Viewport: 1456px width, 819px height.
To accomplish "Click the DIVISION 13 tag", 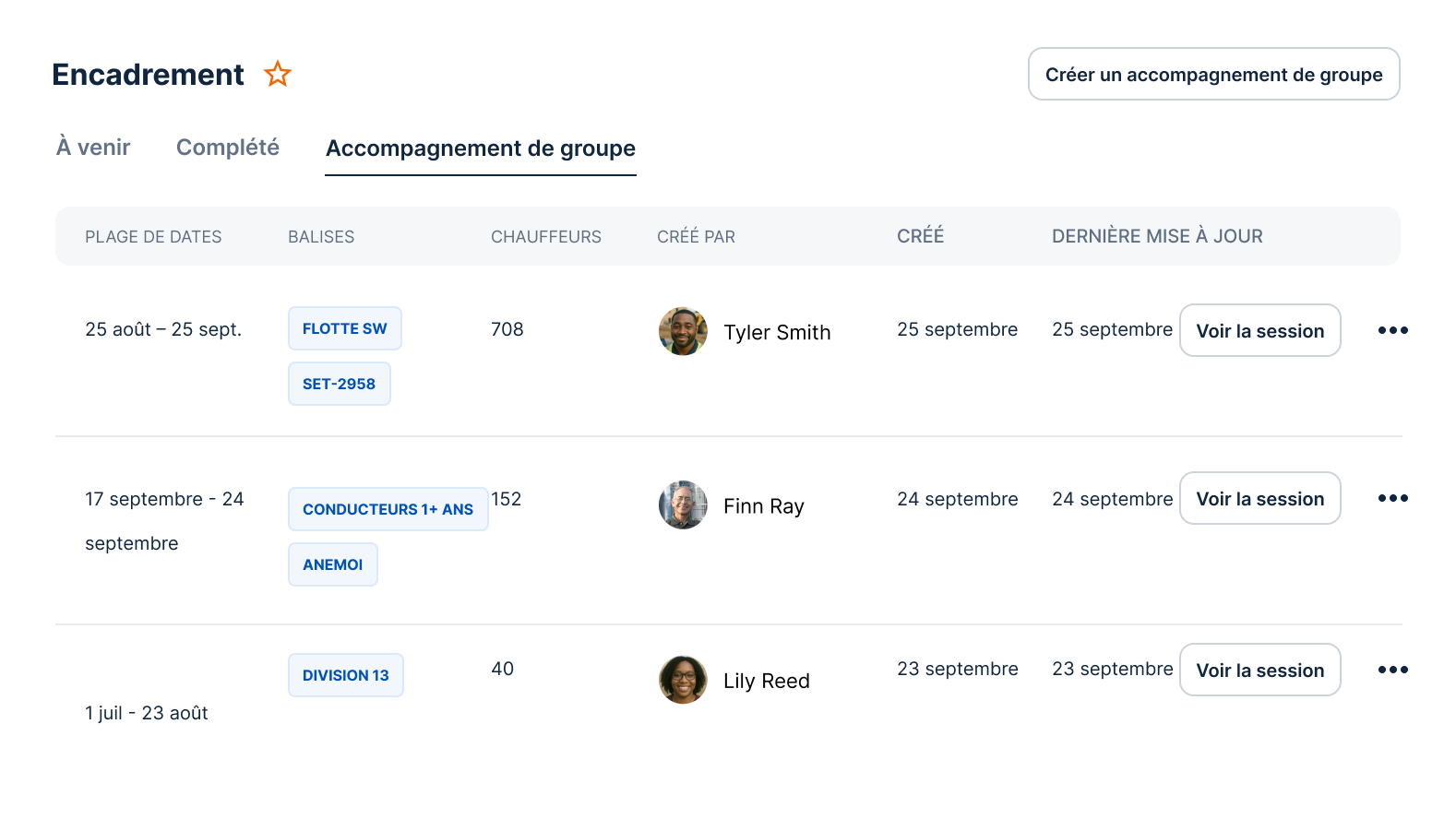I will pyautogui.click(x=345, y=675).
